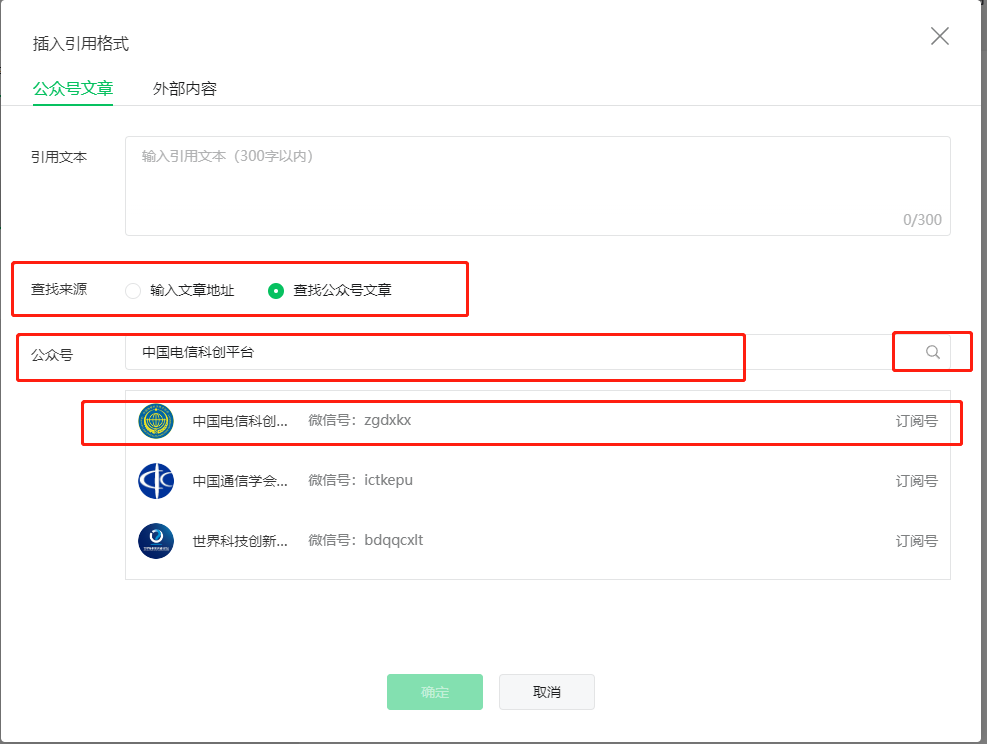
Task: Open the 中国电信科创 account avatar
Action: tap(155, 421)
